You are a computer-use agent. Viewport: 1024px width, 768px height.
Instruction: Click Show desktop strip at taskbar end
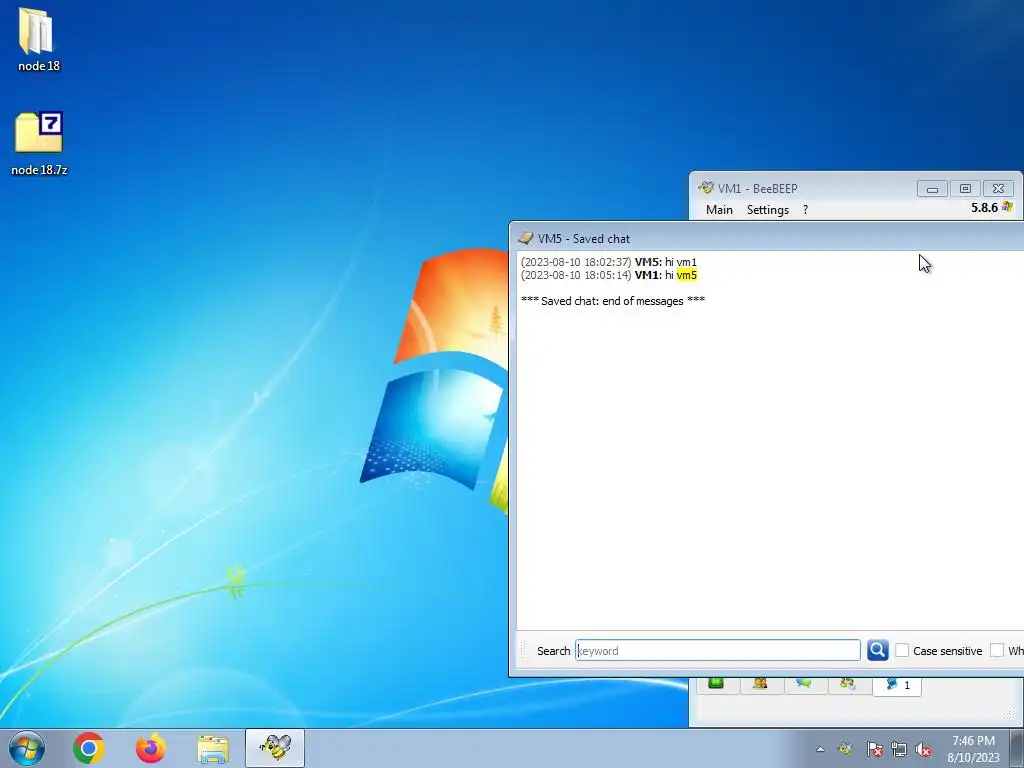1017,748
